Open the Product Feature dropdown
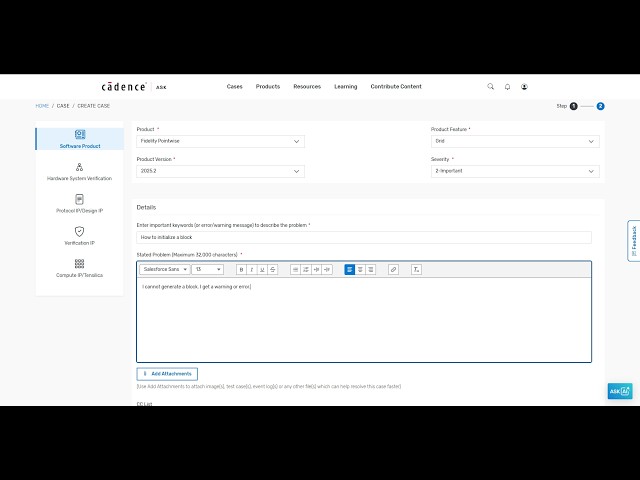This screenshot has width=640, height=480. coord(515,141)
